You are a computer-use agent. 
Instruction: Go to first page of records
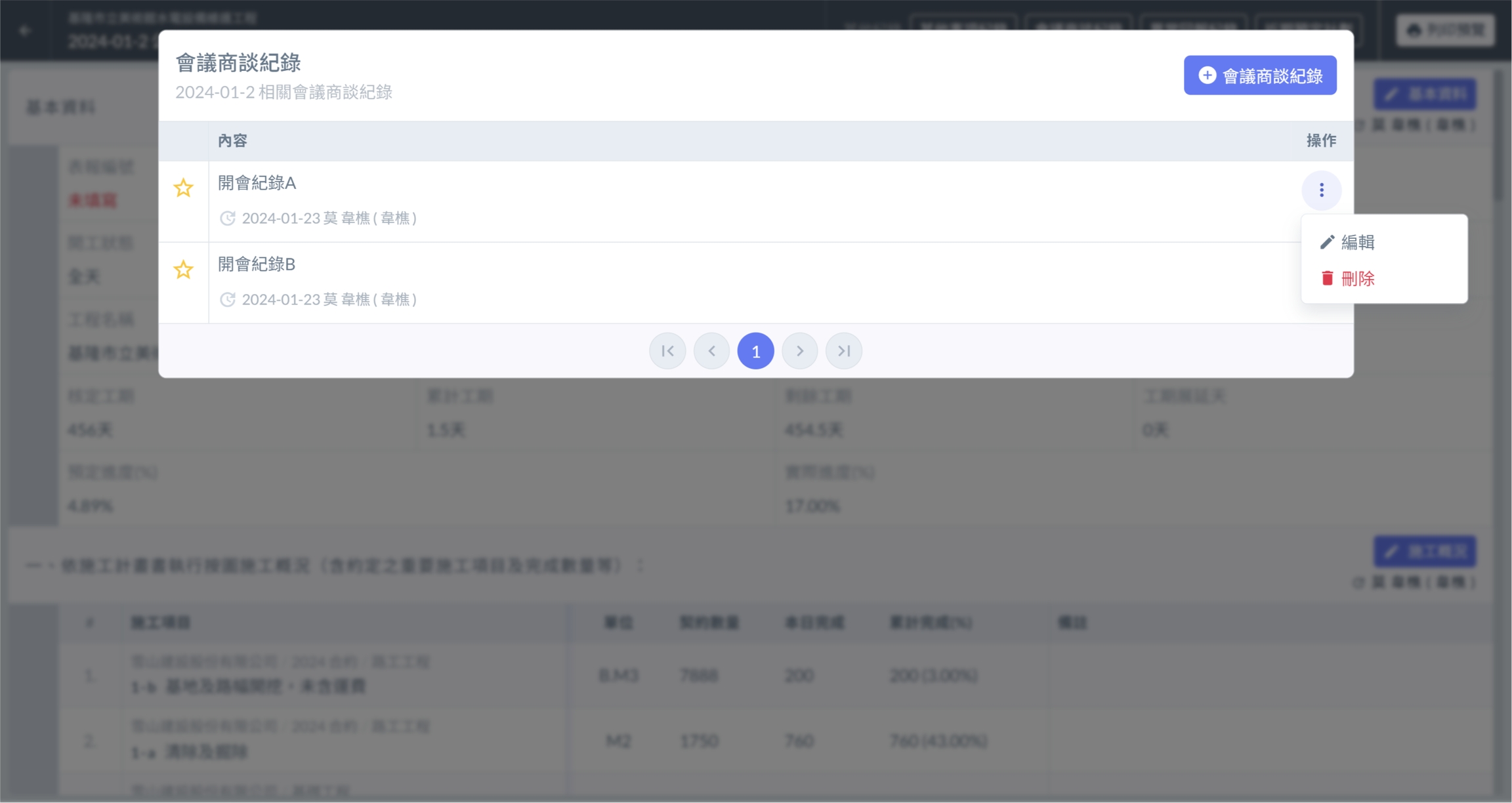[667, 351]
